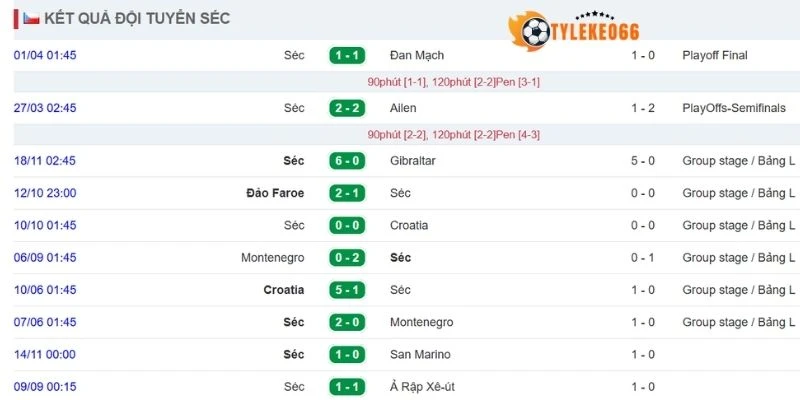Screen dimensions: 800x400
Task: Click the Playoff Final competition label
Action: (715, 56)
